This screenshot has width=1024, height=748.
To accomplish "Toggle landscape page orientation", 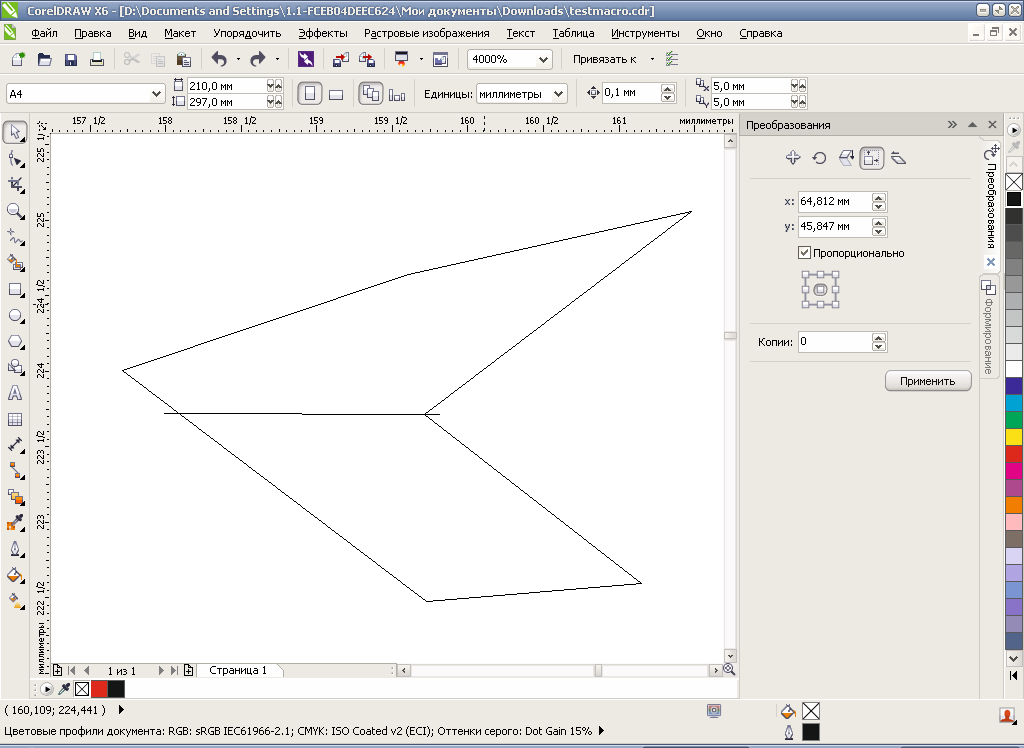I will point(336,94).
